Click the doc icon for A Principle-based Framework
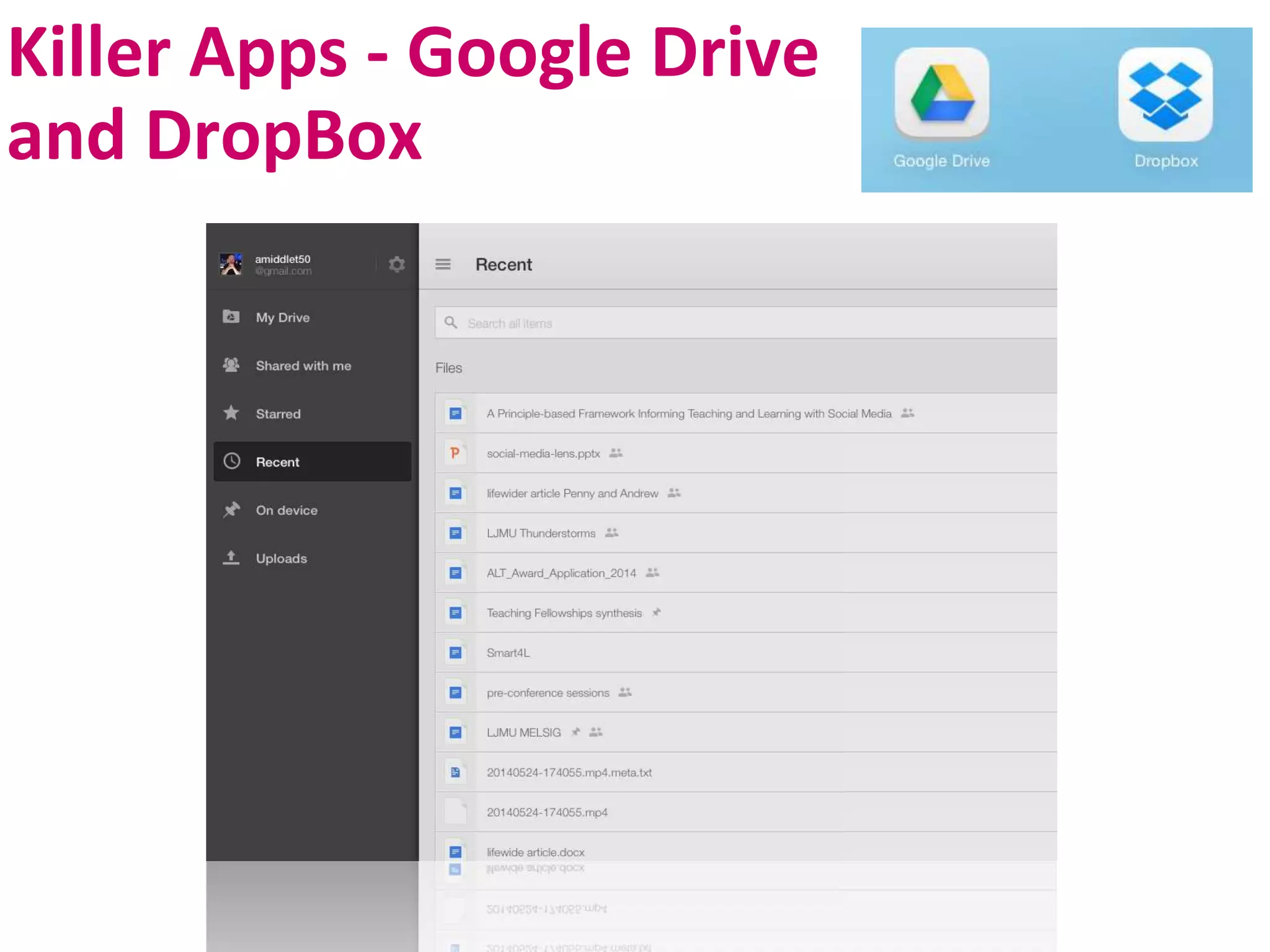 pos(456,413)
